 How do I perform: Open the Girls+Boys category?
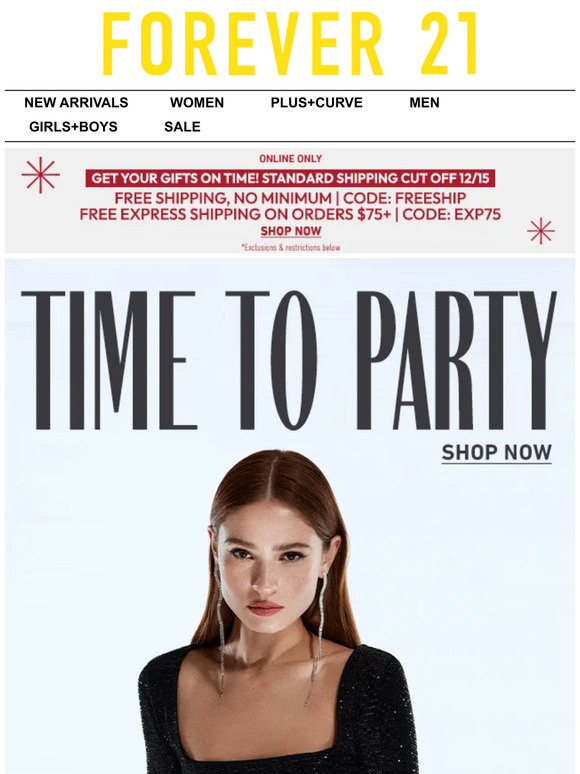point(73,127)
